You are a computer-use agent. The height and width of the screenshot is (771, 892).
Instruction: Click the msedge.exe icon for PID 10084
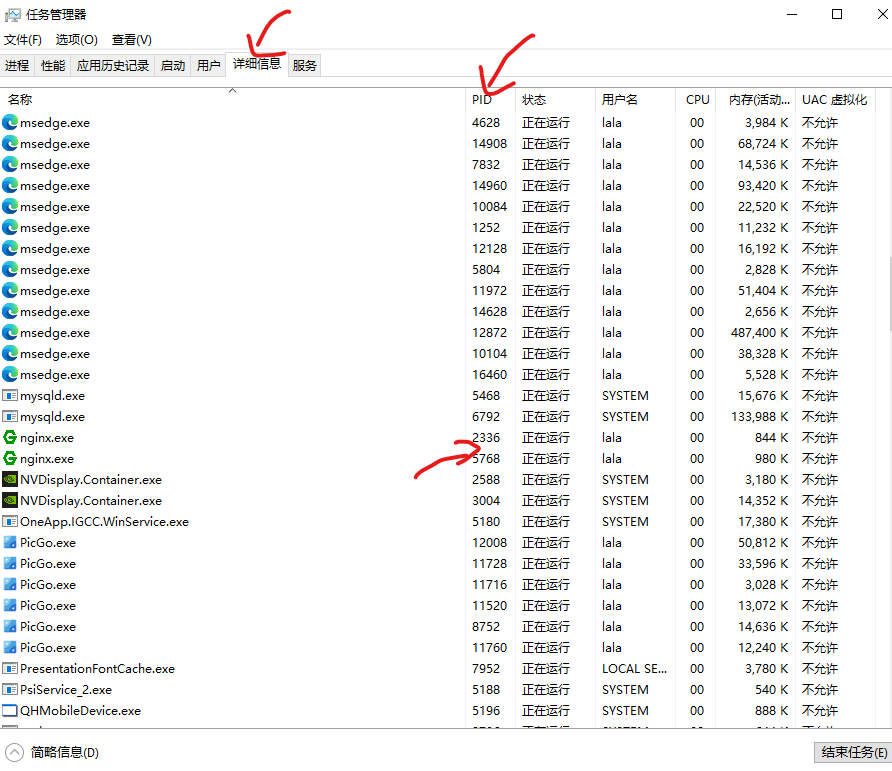point(10,207)
